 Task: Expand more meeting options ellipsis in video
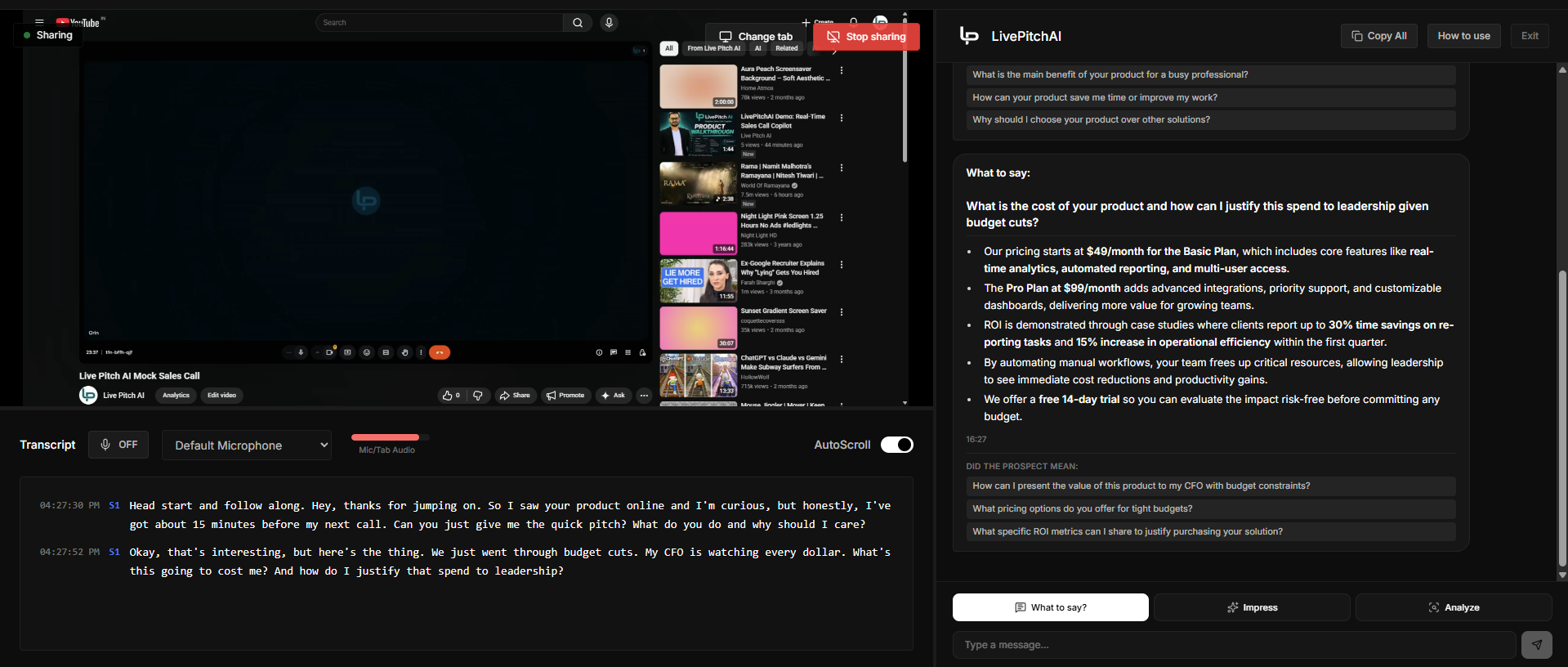tap(421, 352)
